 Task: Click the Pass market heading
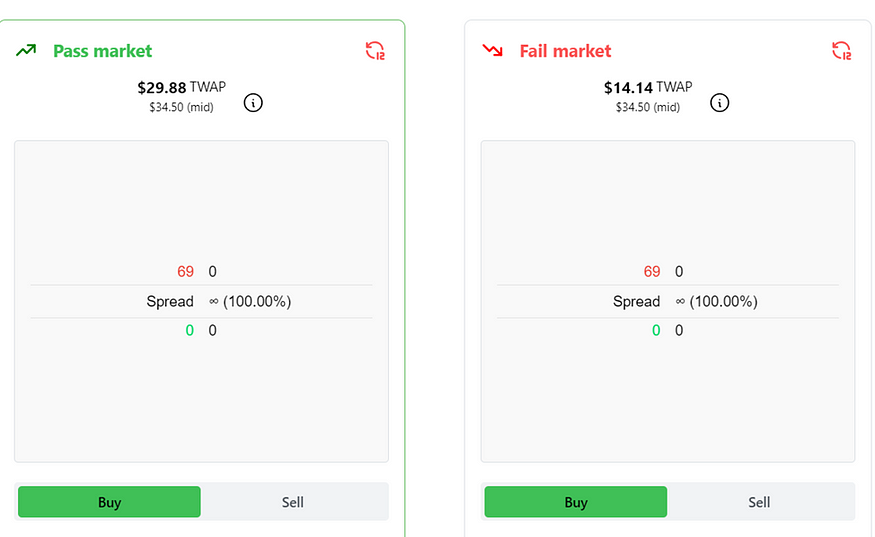point(103,51)
